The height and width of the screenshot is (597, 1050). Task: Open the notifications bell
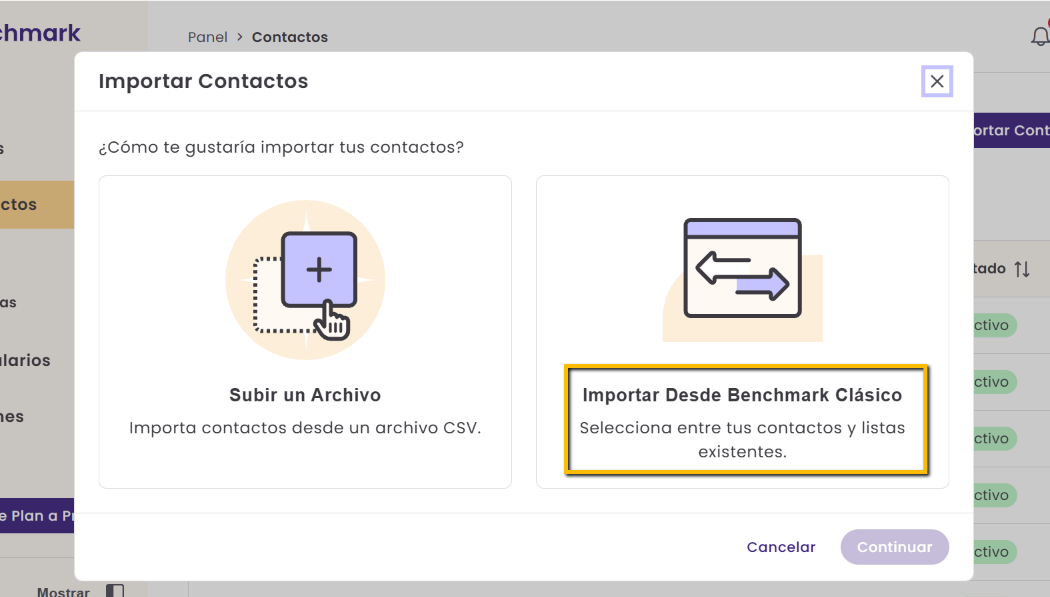[x=1040, y=35]
